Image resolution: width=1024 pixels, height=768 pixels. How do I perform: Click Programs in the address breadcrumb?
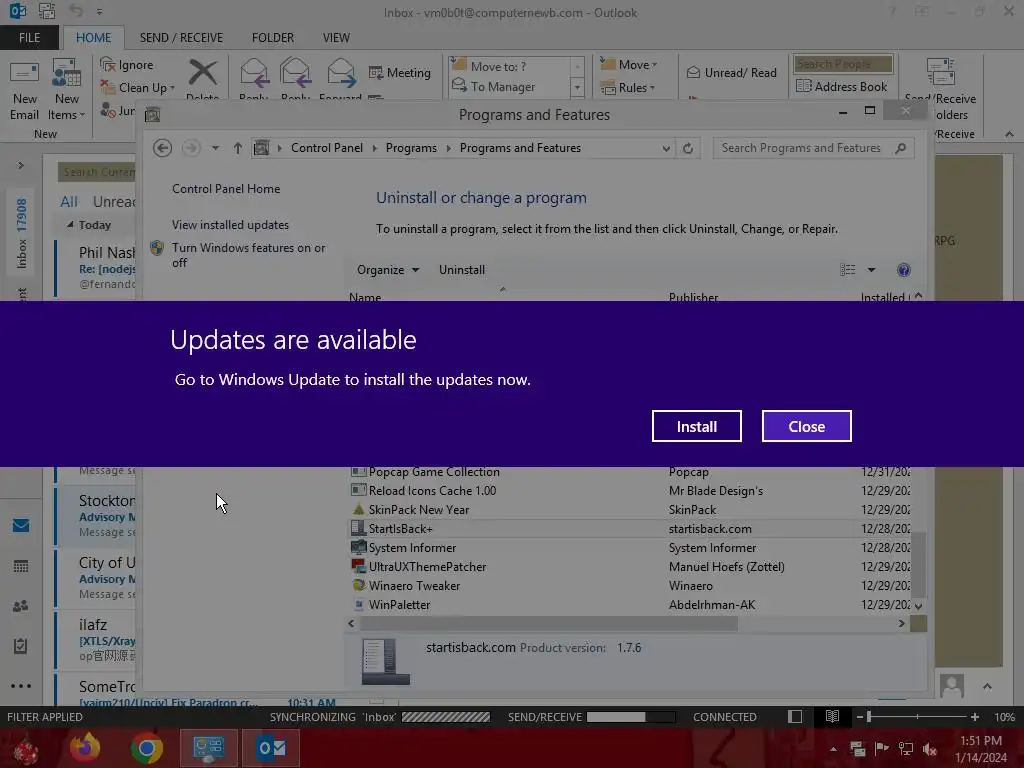click(x=411, y=148)
